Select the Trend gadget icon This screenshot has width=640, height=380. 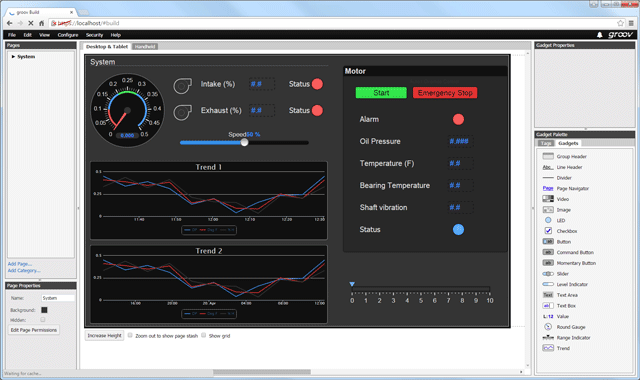click(x=548, y=348)
